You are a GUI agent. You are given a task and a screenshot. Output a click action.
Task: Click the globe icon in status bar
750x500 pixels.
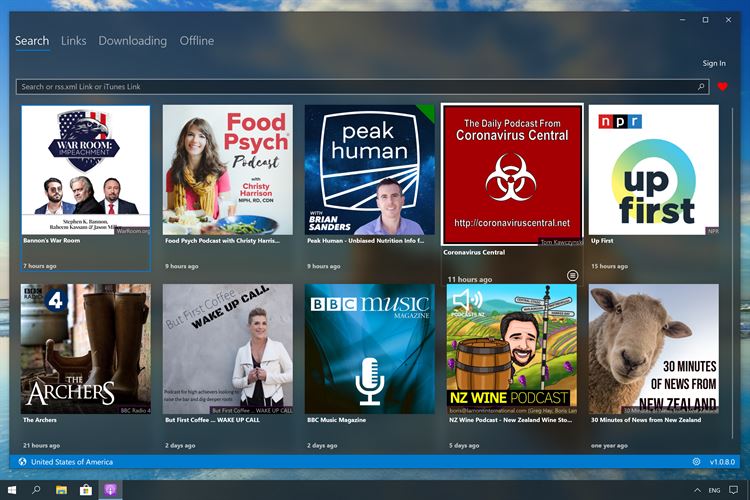point(22,462)
